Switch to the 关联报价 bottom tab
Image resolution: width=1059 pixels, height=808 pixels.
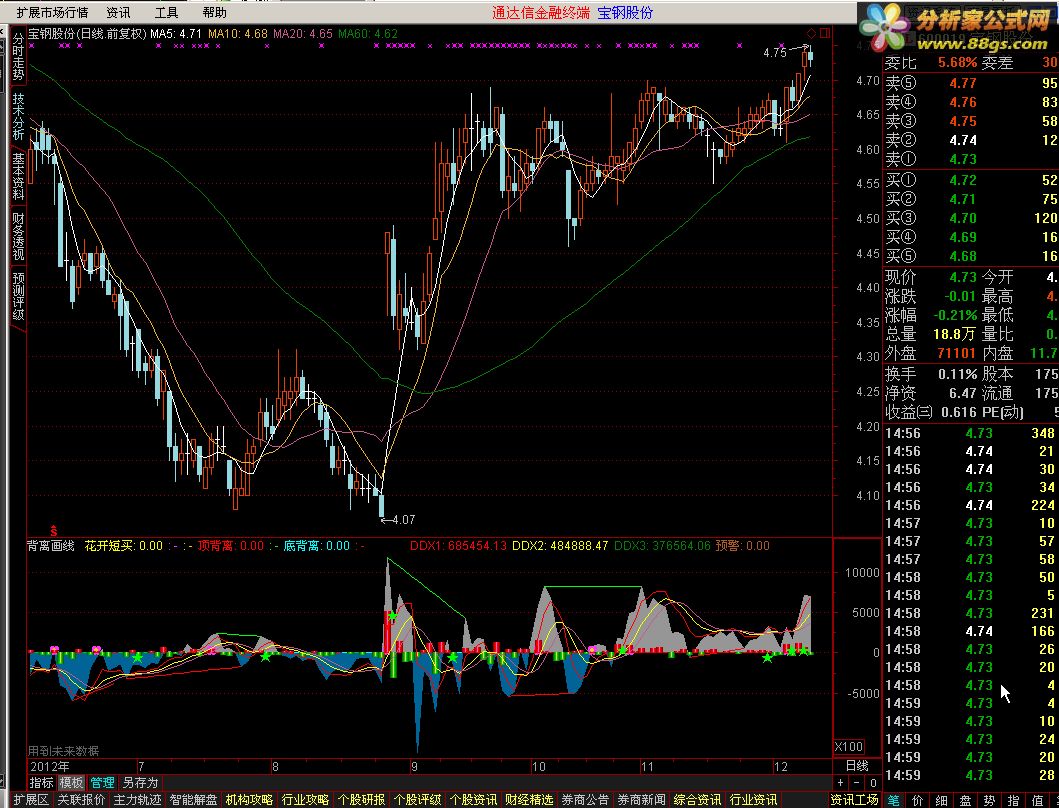[x=81, y=800]
